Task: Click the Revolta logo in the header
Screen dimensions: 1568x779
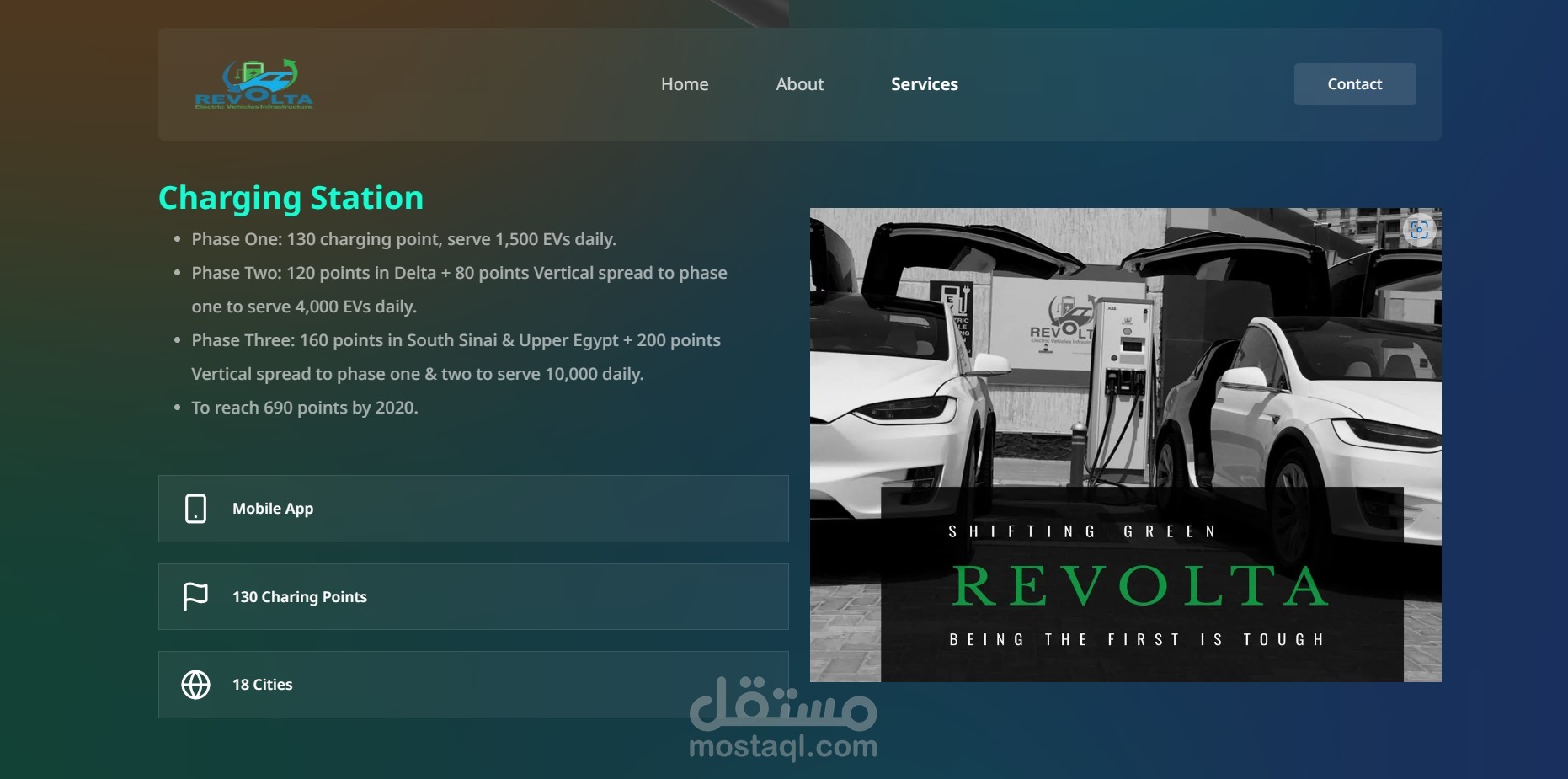Action: (x=253, y=84)
